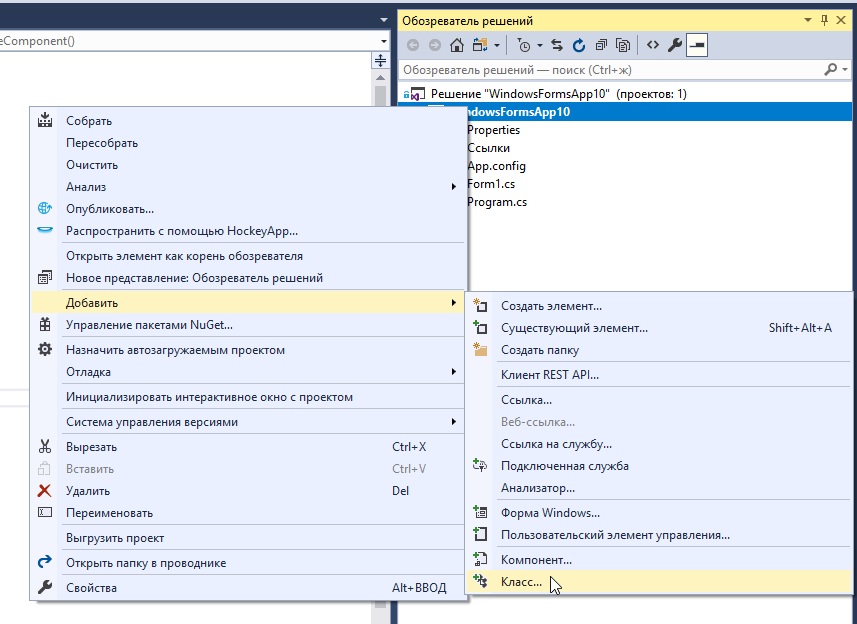Screen dimensions: 857x624
Task: Select the Класс... item in submenu
Action: coord(521,582)
